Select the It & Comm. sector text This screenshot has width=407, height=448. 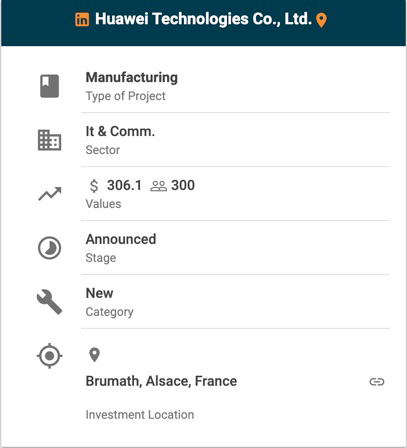pos(120,131)
